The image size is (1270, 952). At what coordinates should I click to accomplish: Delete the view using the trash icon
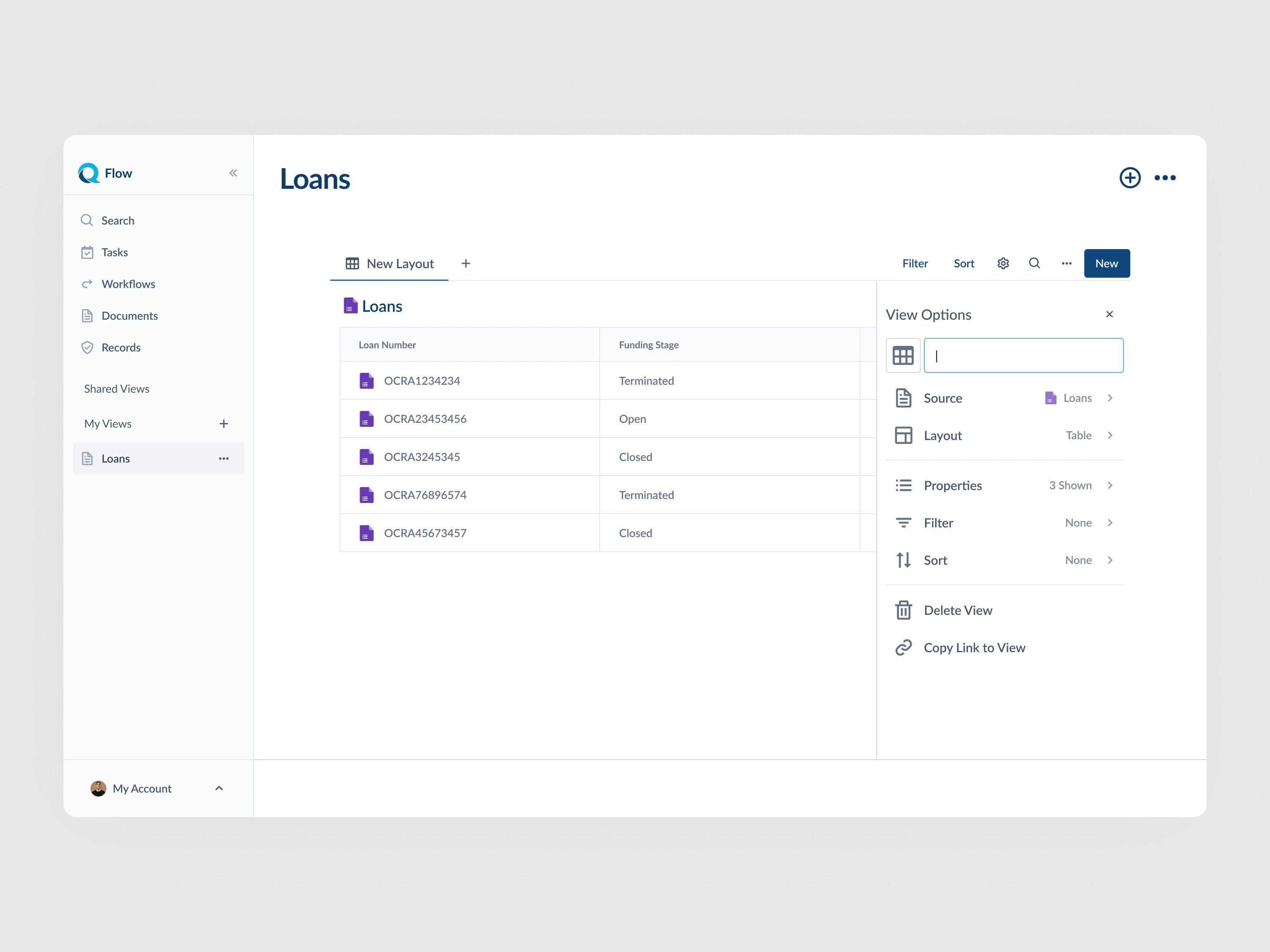point(904,610)
